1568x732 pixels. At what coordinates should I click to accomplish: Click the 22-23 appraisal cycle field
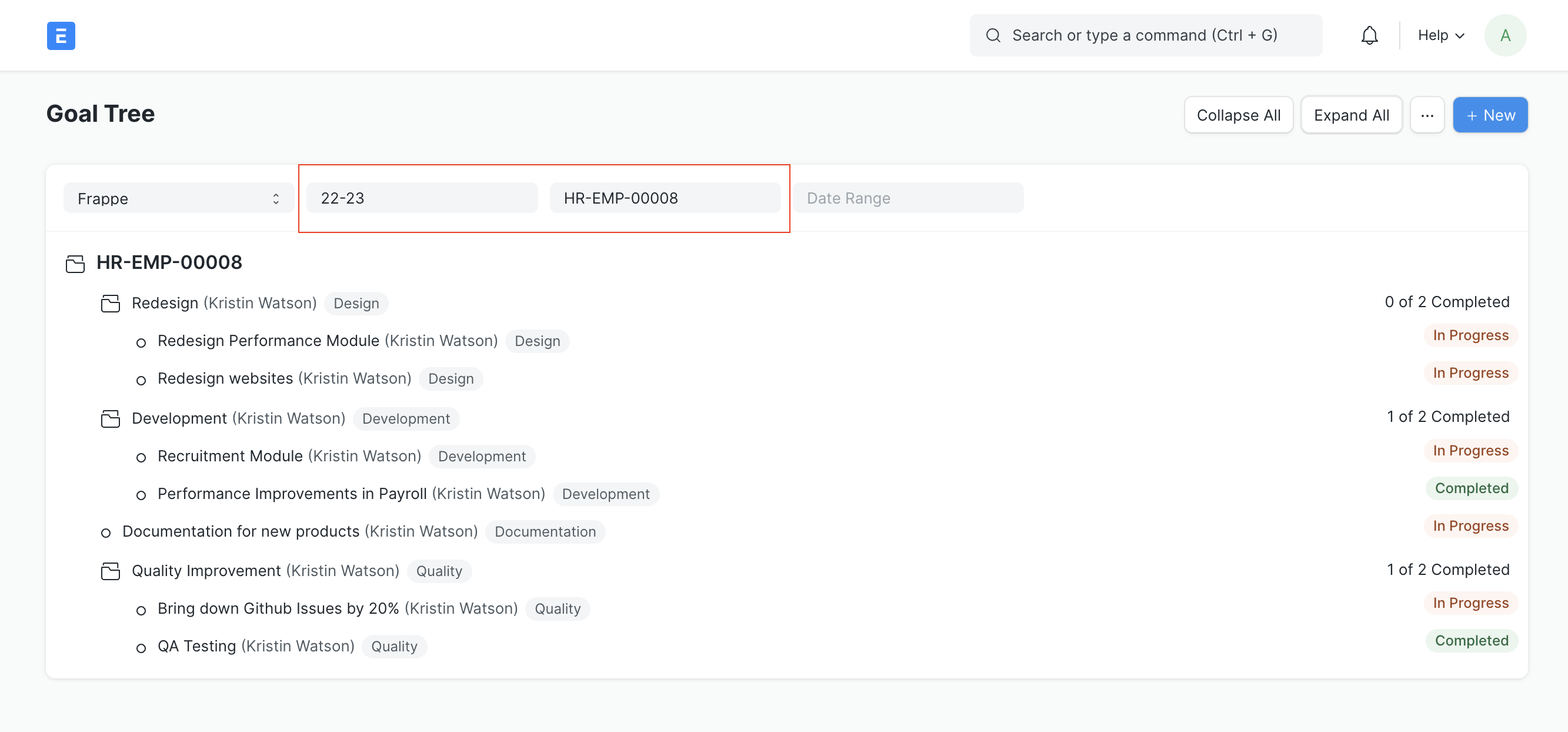point(421,198)
